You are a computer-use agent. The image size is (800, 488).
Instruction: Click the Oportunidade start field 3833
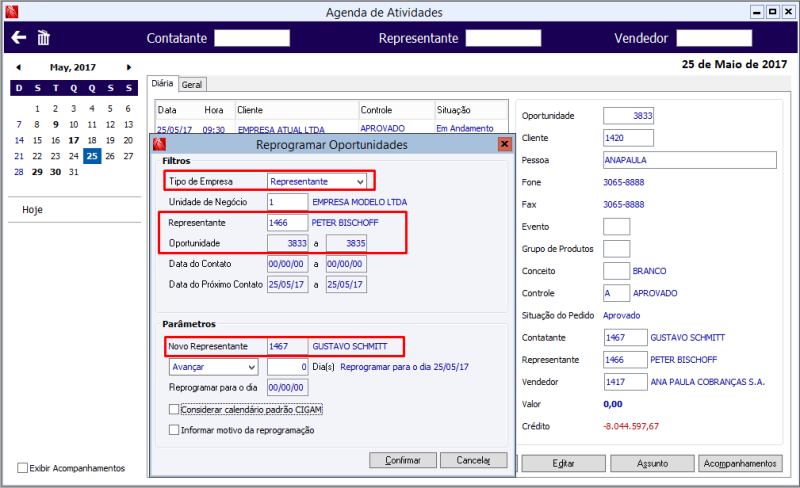click(288, 243)
